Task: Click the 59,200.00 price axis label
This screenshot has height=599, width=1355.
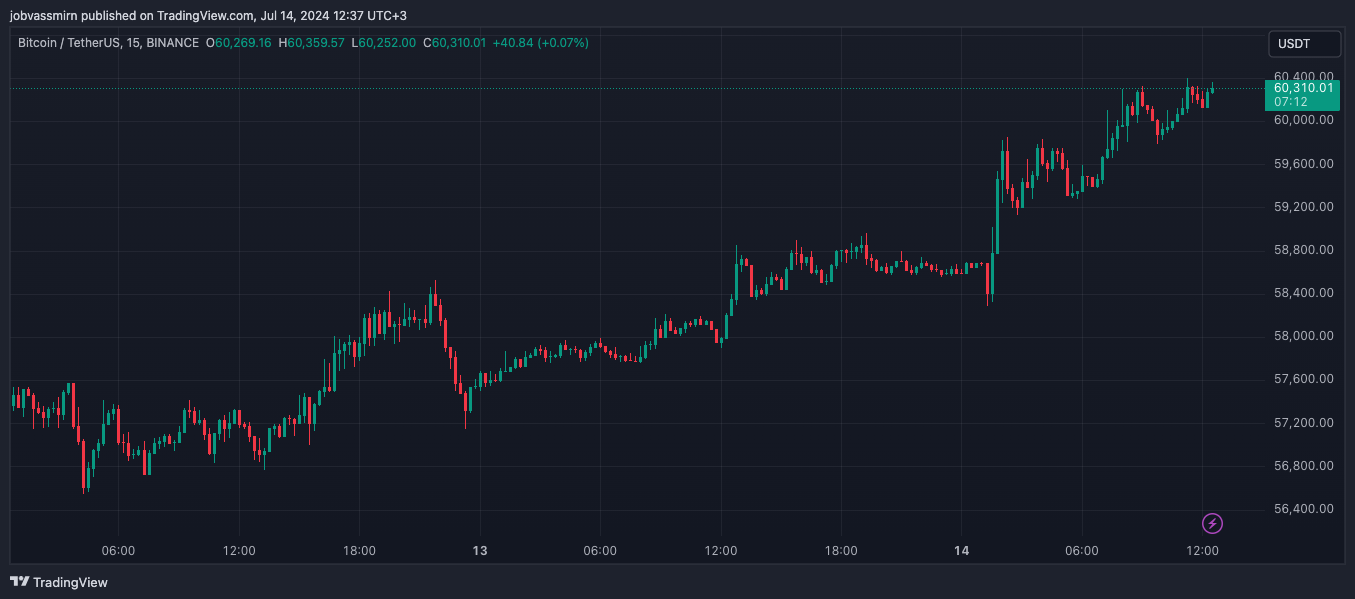Action: [x=1303, y=207]
